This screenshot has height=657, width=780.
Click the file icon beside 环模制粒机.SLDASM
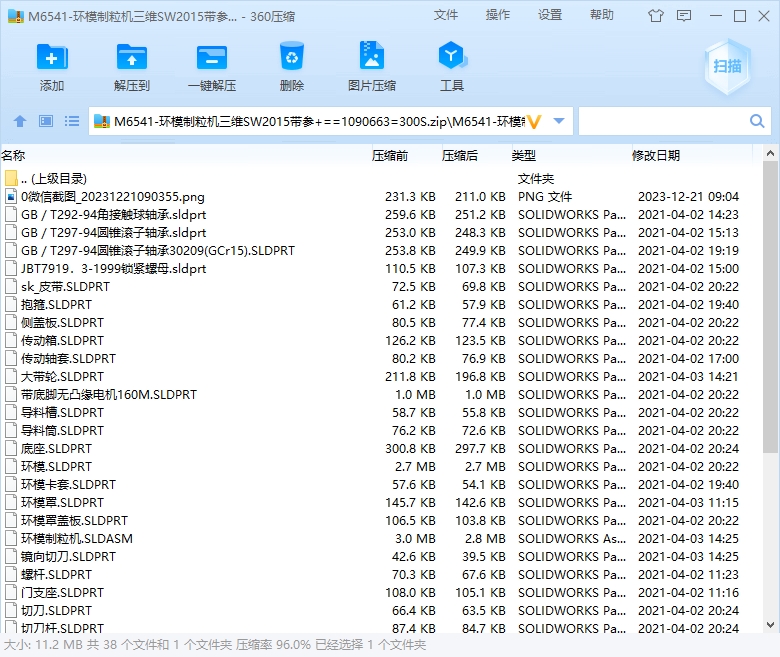pyautogui.click(x=11, y=538)
